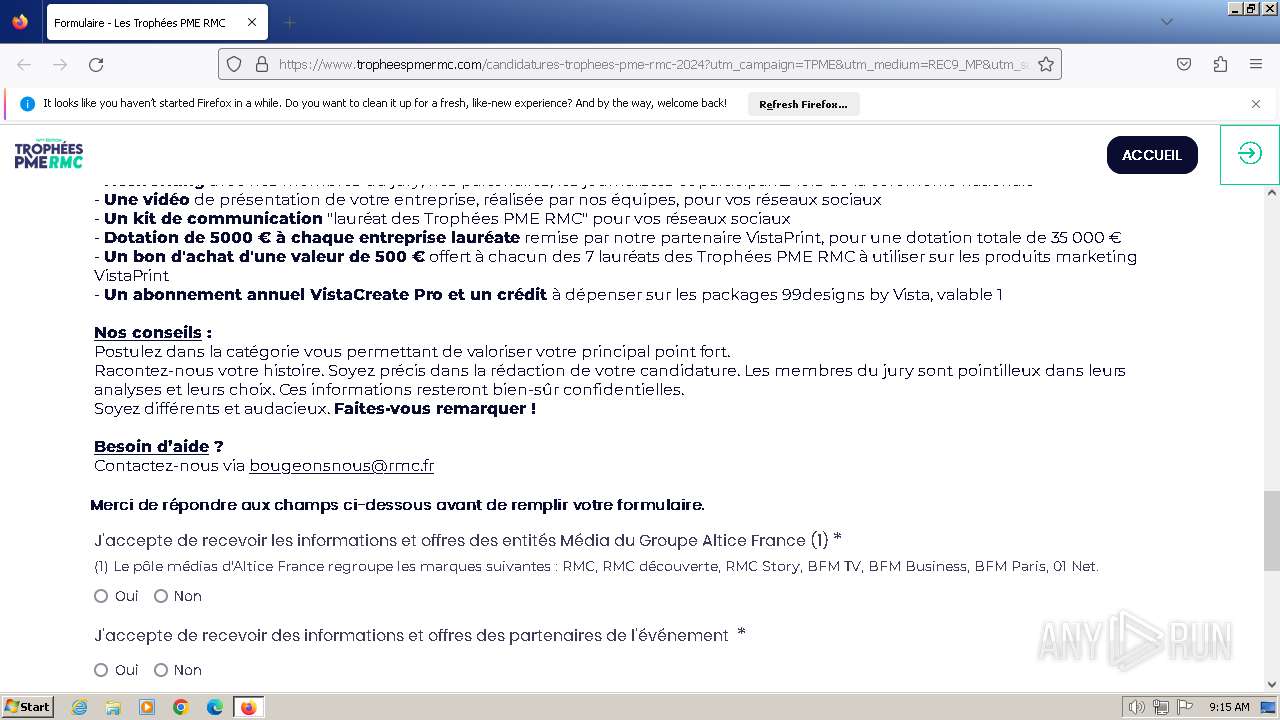Image resolution: width=1280 pixels, height=720 pixels.
Task: Click the ACCUEIL button
Action: [1152, 155]
